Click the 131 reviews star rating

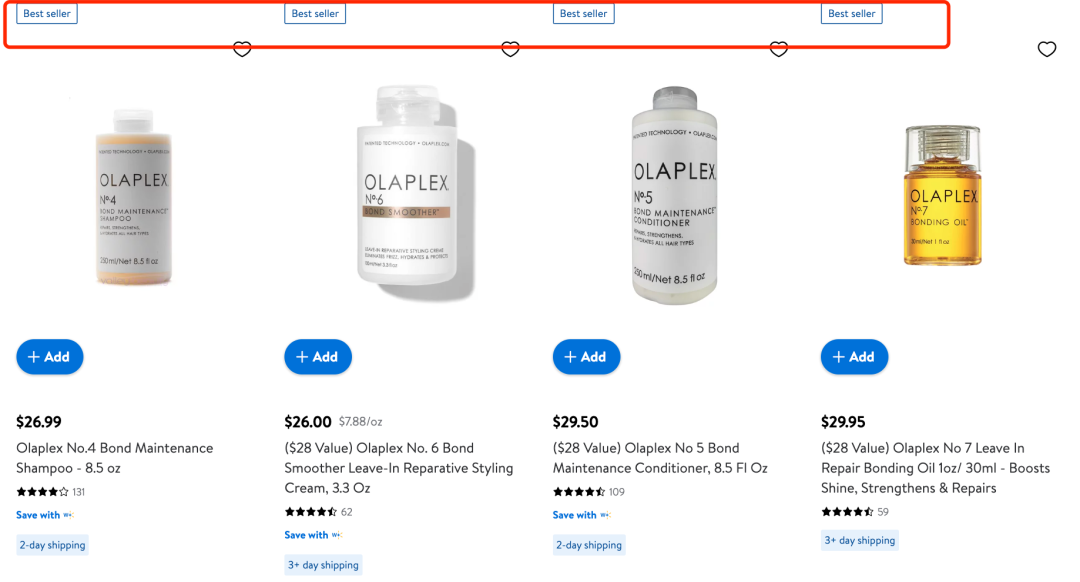coord(50,492)
